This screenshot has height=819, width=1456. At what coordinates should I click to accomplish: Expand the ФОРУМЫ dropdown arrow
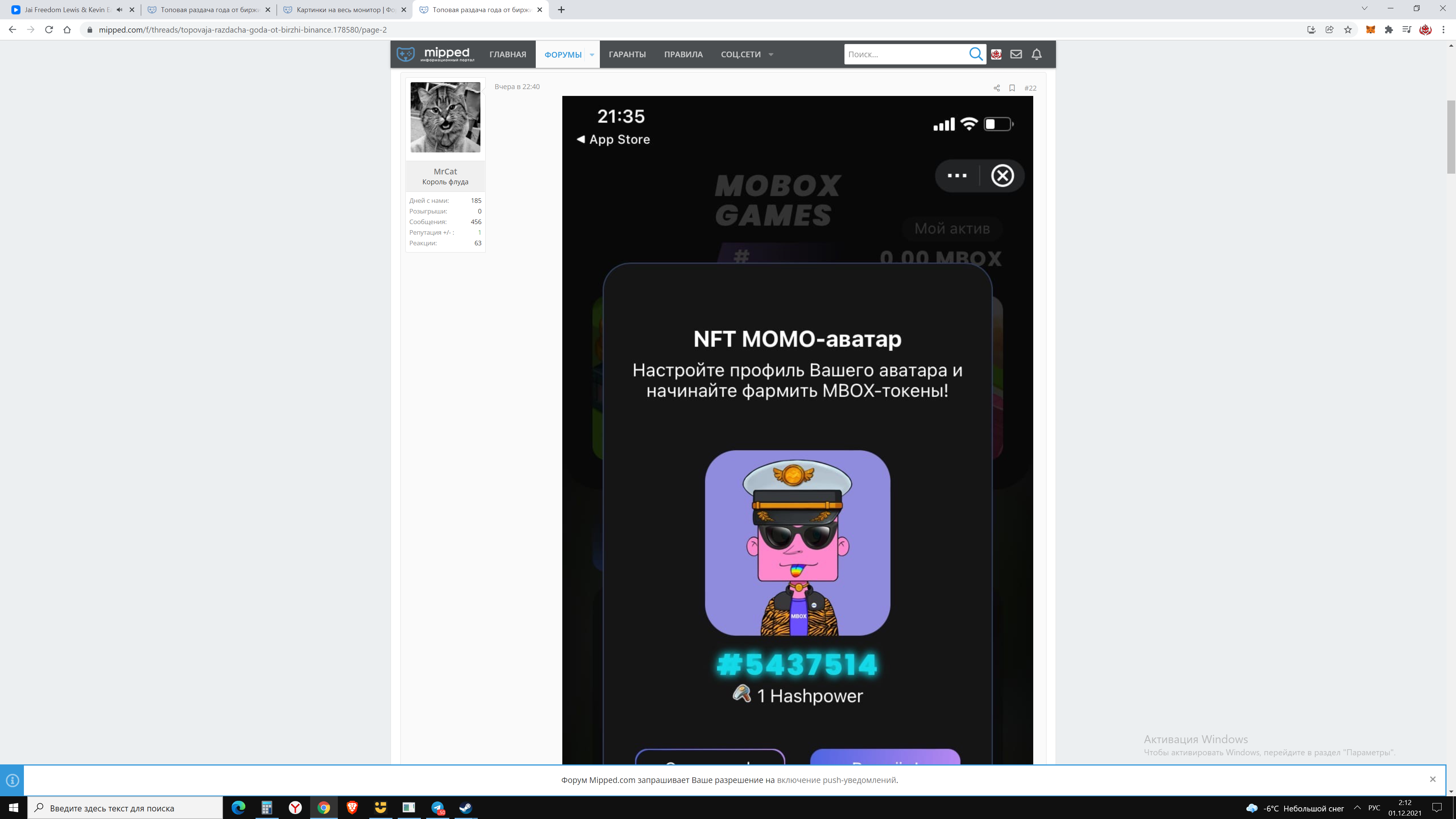[592, 55]
